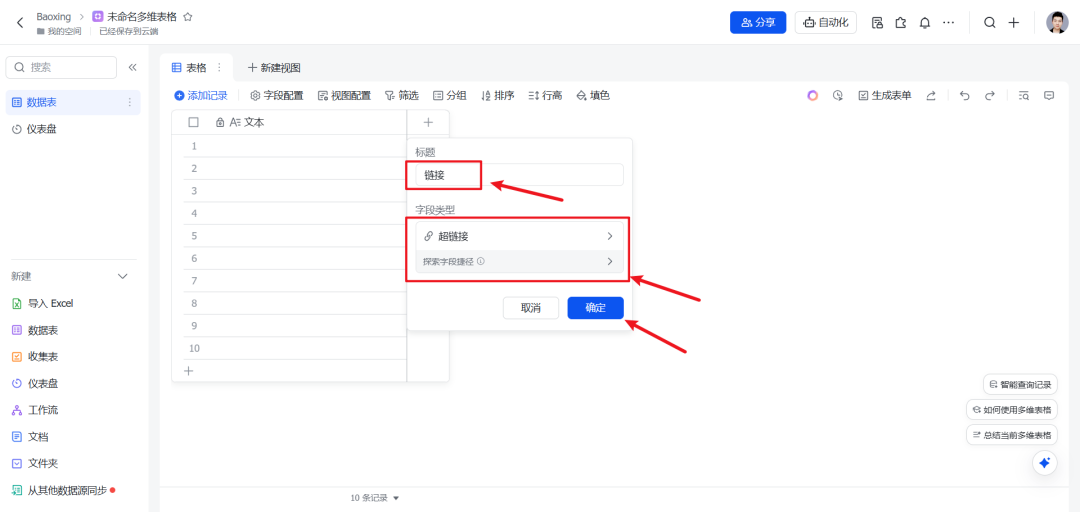The height and width of the screenshot is (512, 1080).
Task: Expand the 探索字段捷径 option
Action: pos(519,261)
